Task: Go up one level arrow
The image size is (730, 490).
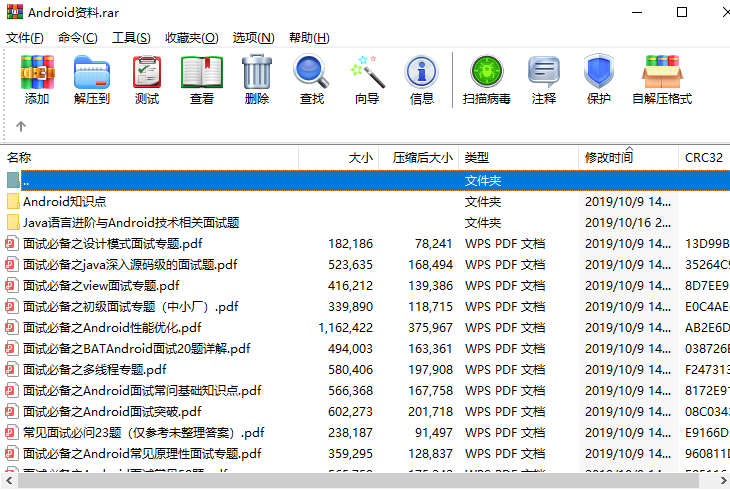Action: (20, 126)
